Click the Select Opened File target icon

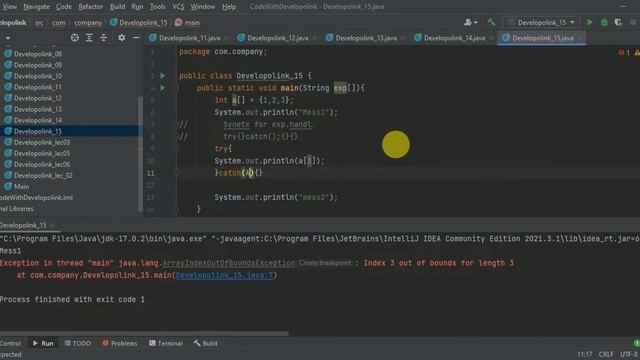pyautogui.click(x=75, y=38)
